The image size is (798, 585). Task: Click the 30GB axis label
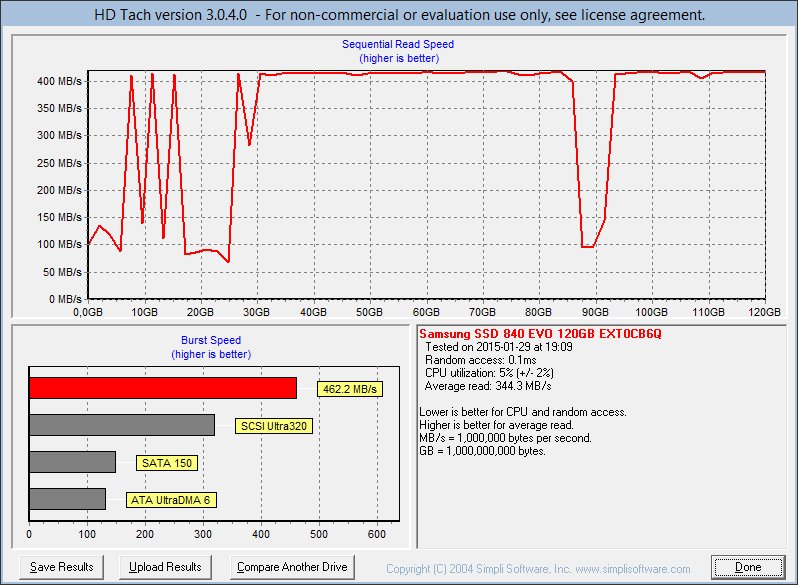(257, 312)
